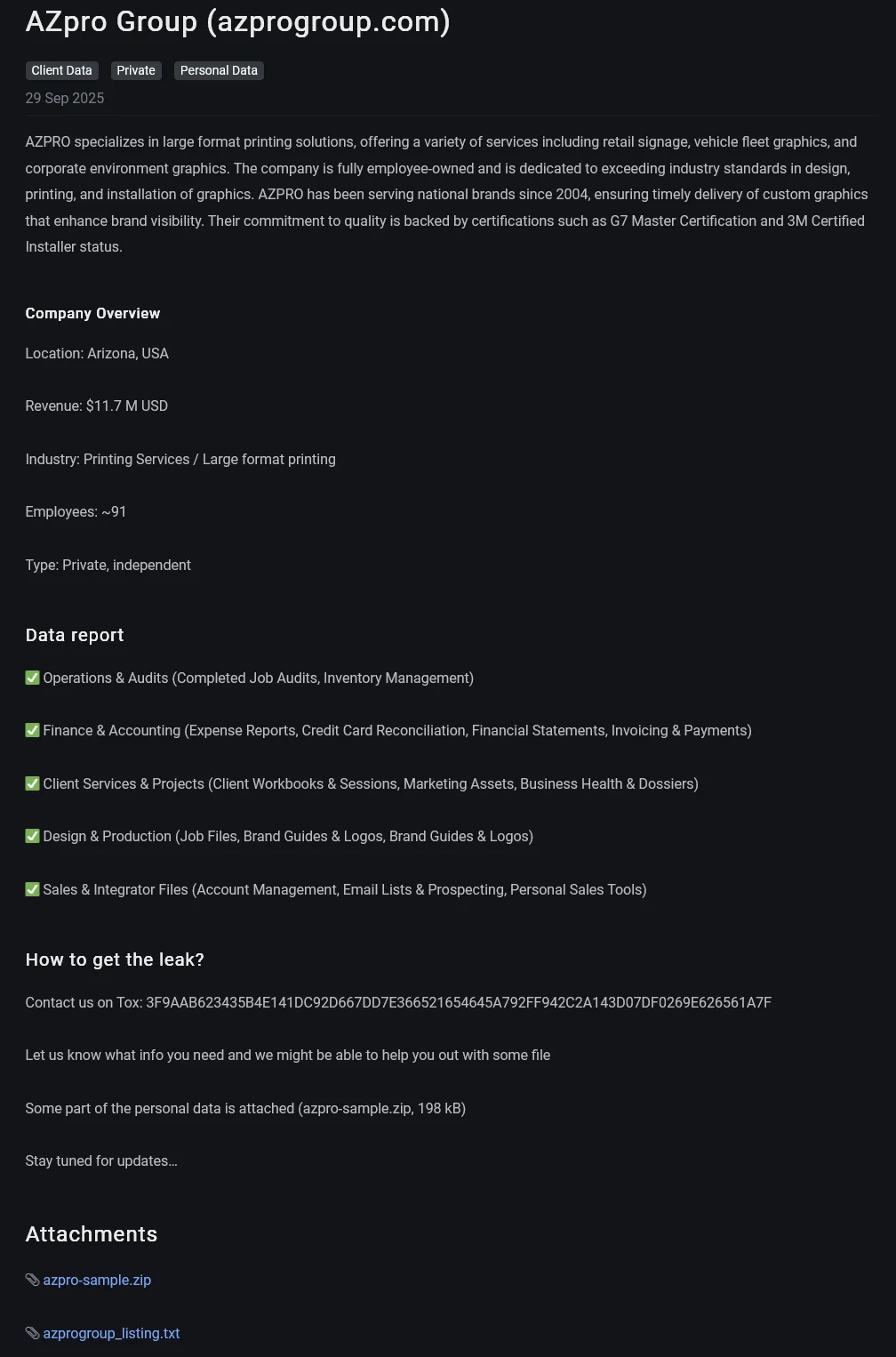Select the AZpro Group page title
Screen dimensions: 896x1357
coord(238,21)
